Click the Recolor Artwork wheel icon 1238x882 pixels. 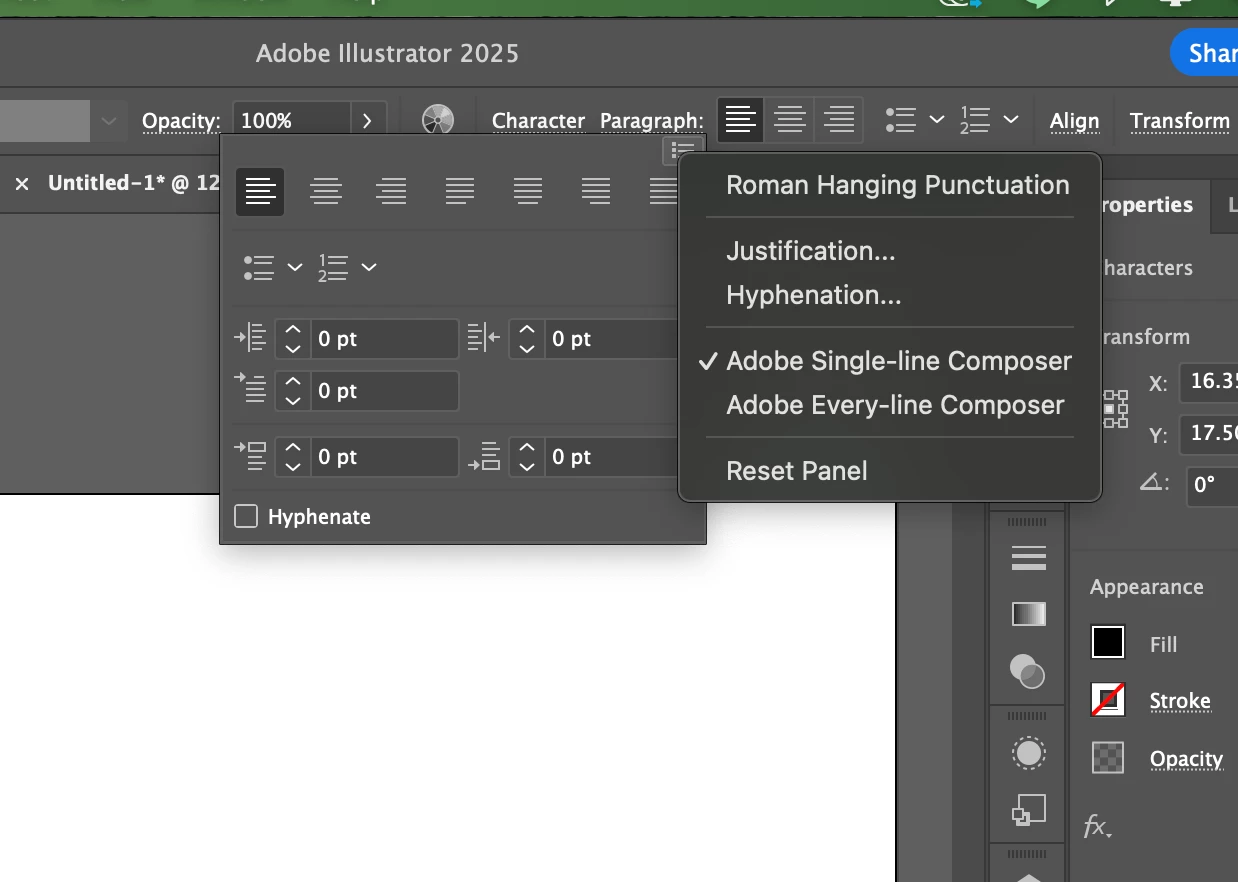coord(438,120)
